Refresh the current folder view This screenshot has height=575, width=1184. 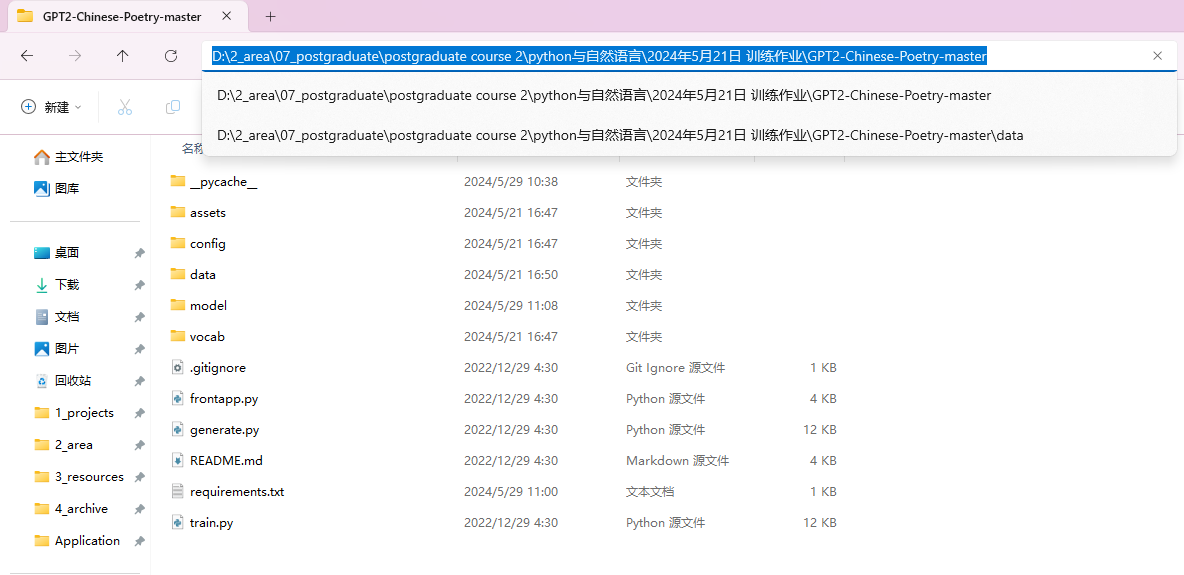pos(171,56)
